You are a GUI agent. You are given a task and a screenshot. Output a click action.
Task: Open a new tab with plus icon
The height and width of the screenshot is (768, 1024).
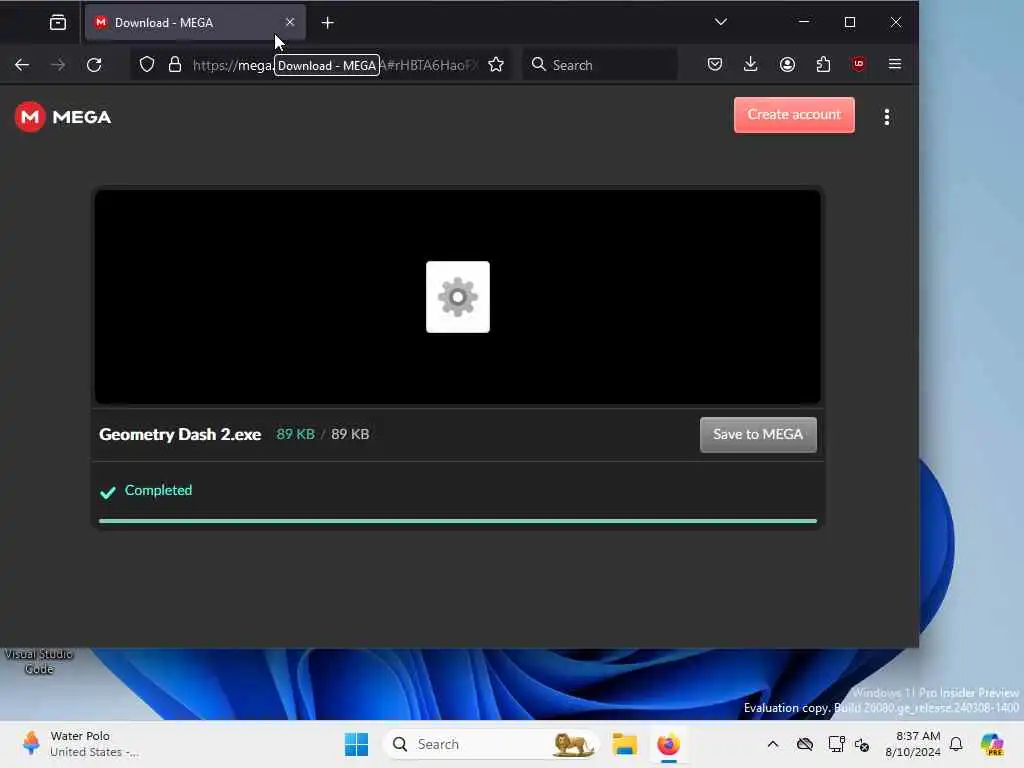click(x=327, y=23)
